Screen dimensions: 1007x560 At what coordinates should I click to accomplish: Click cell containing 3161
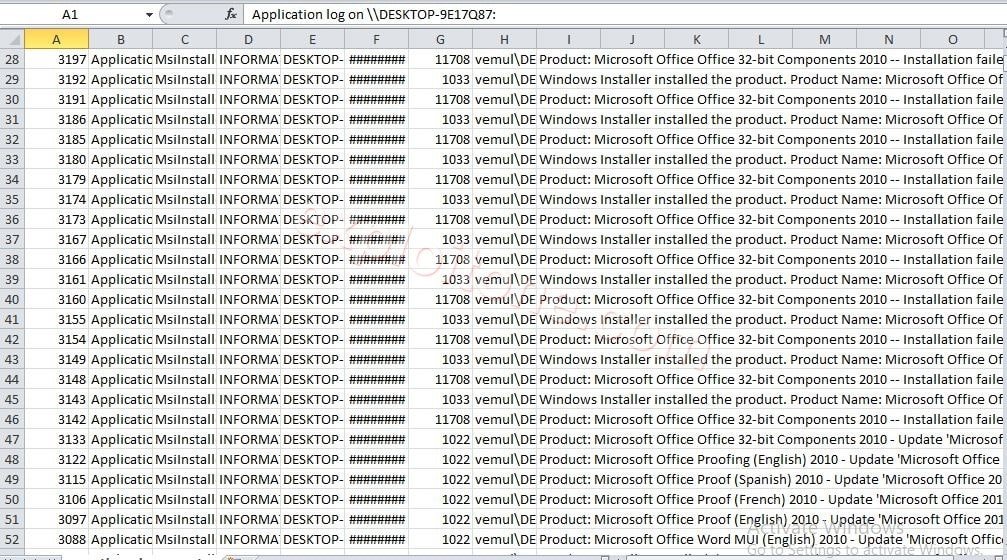57,279
